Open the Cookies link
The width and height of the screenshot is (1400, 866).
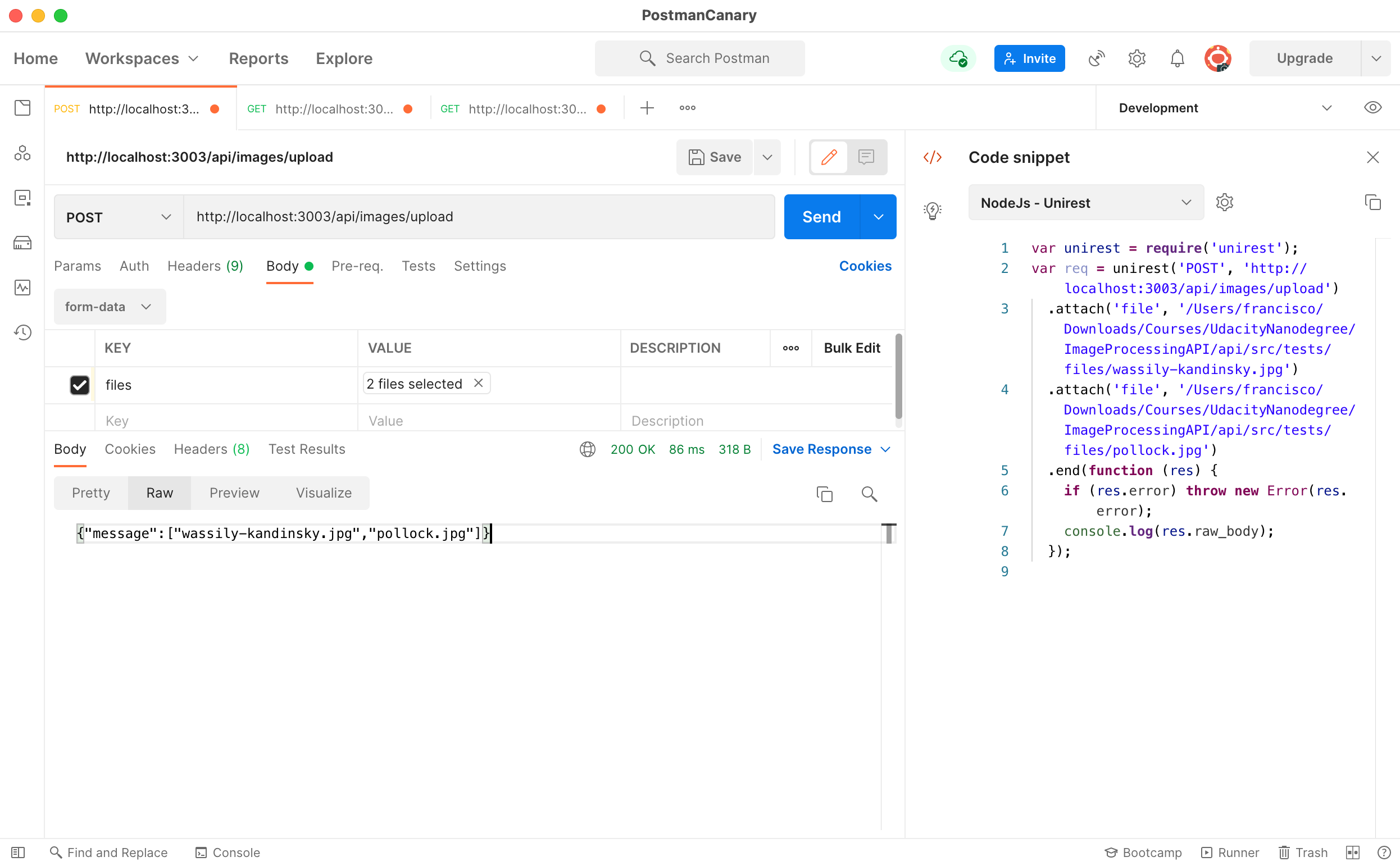pyautogui.click(x=865, y=266)
